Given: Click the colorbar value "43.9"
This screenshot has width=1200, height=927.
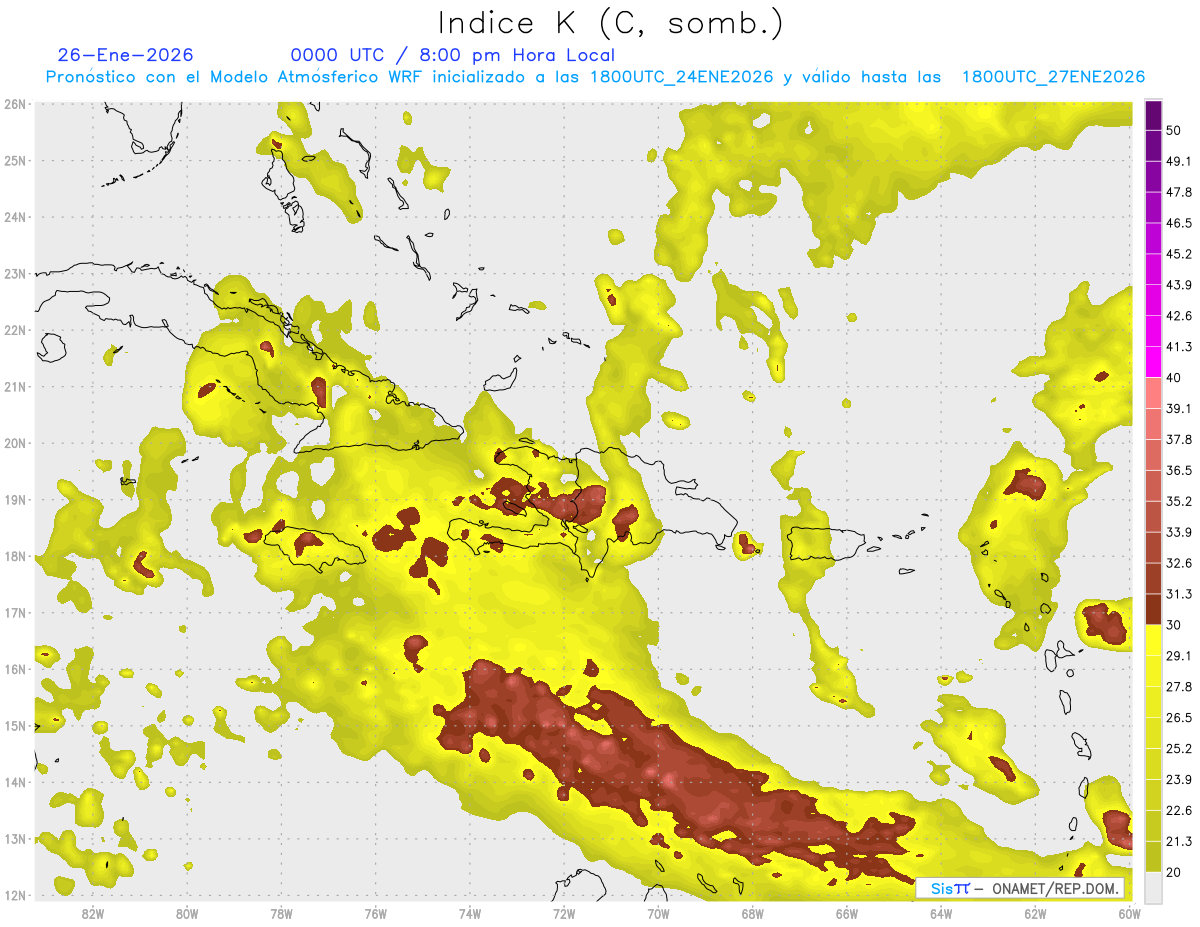Looking at the screenshot, I should (1178, 285).
